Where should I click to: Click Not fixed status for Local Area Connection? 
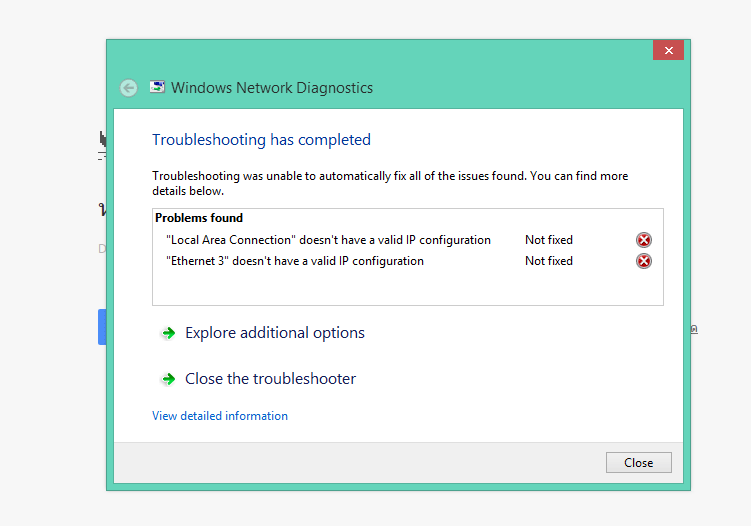549,240
